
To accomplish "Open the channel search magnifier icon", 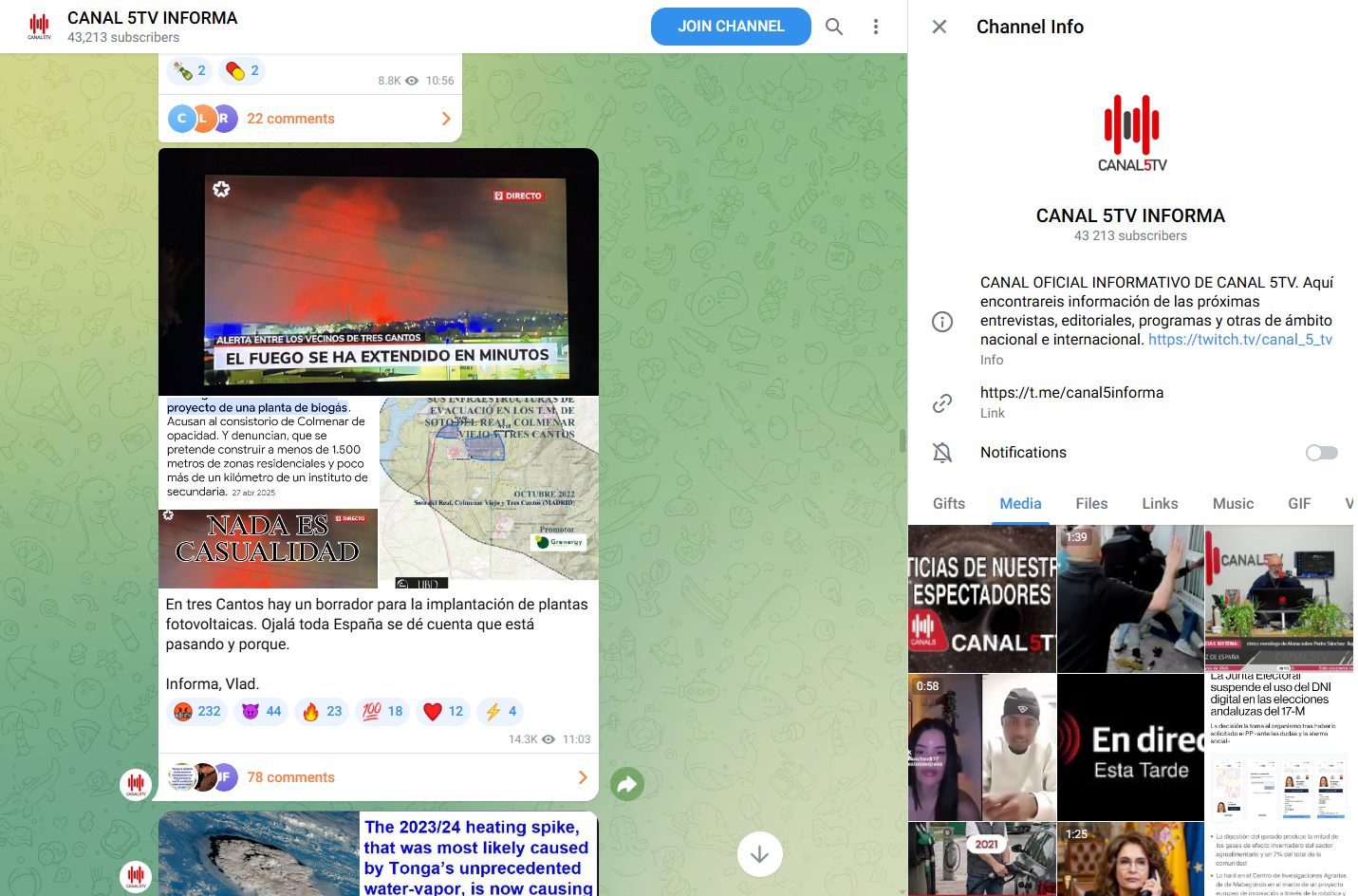I will [833, 27].
